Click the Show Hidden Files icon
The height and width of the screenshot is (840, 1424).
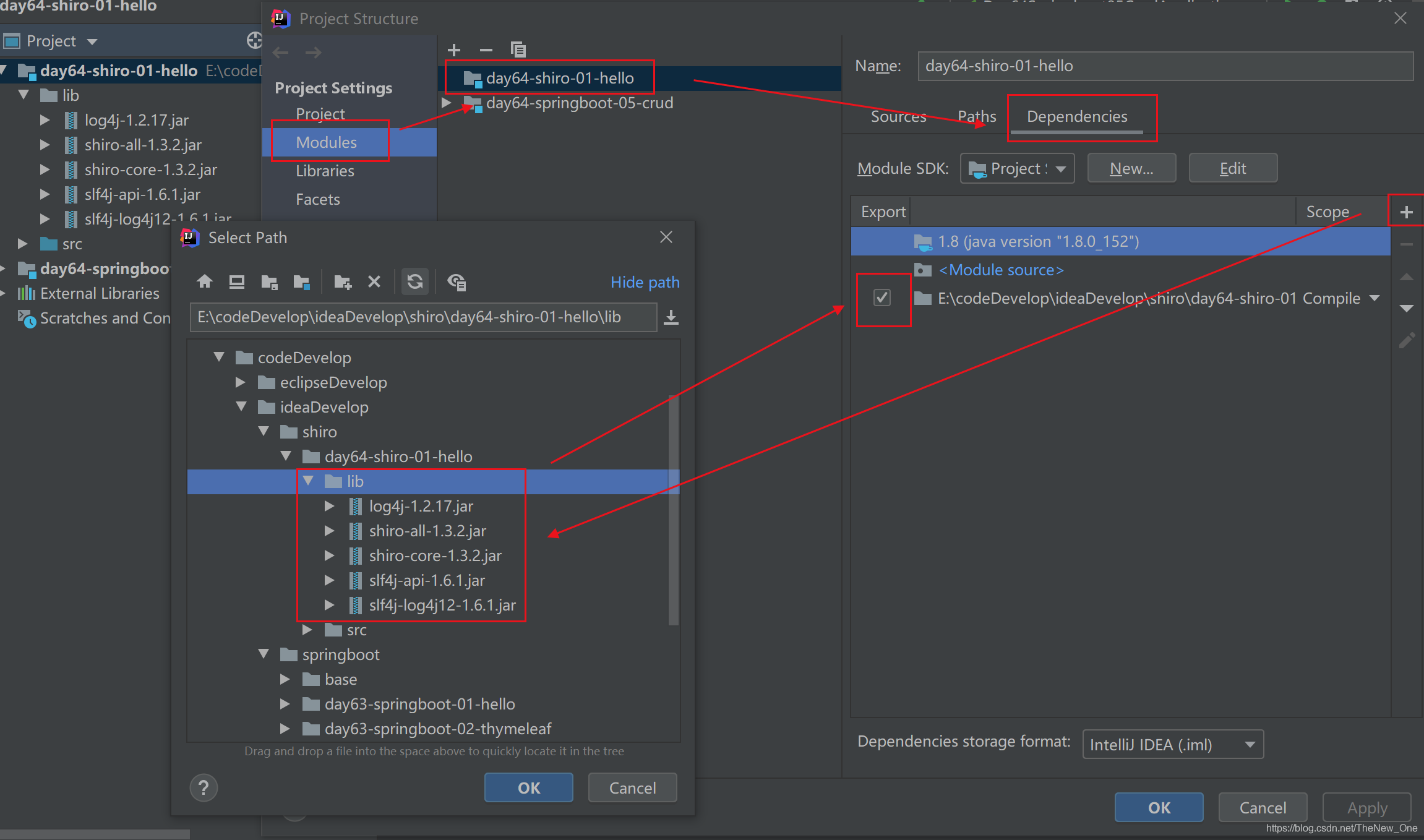pos(457,282)
